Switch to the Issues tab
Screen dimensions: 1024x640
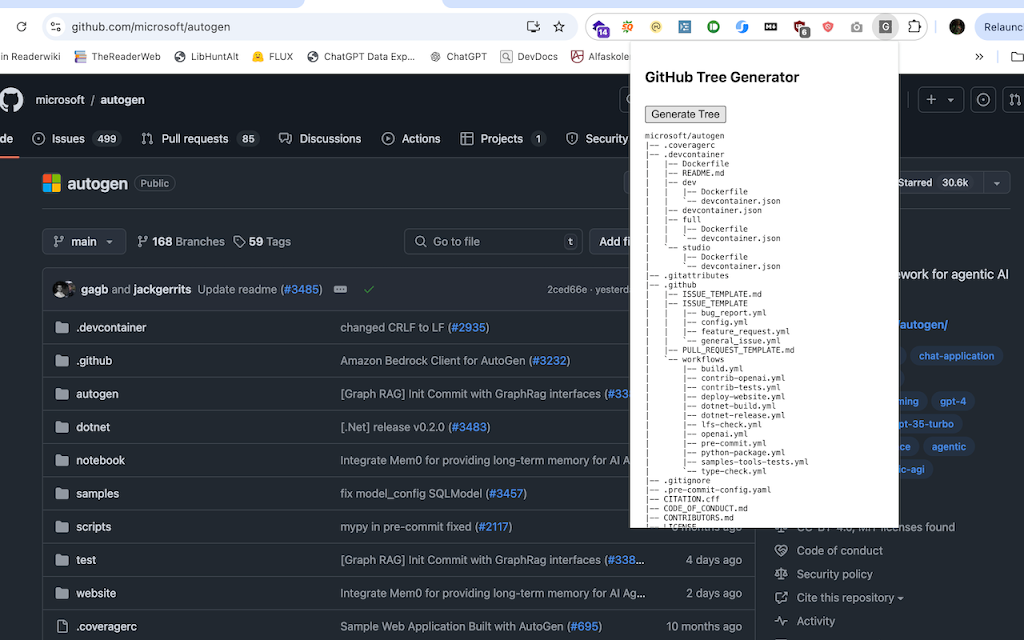(76, 138)
